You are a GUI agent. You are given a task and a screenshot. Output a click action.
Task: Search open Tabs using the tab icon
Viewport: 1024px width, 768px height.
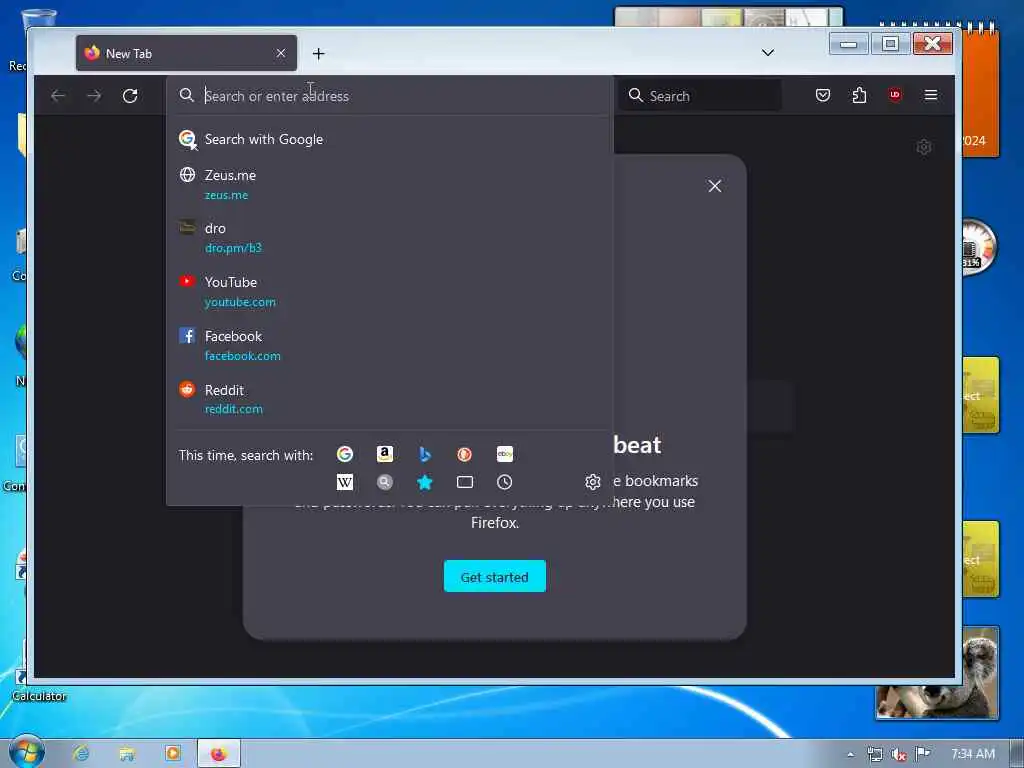coord(464,482)
